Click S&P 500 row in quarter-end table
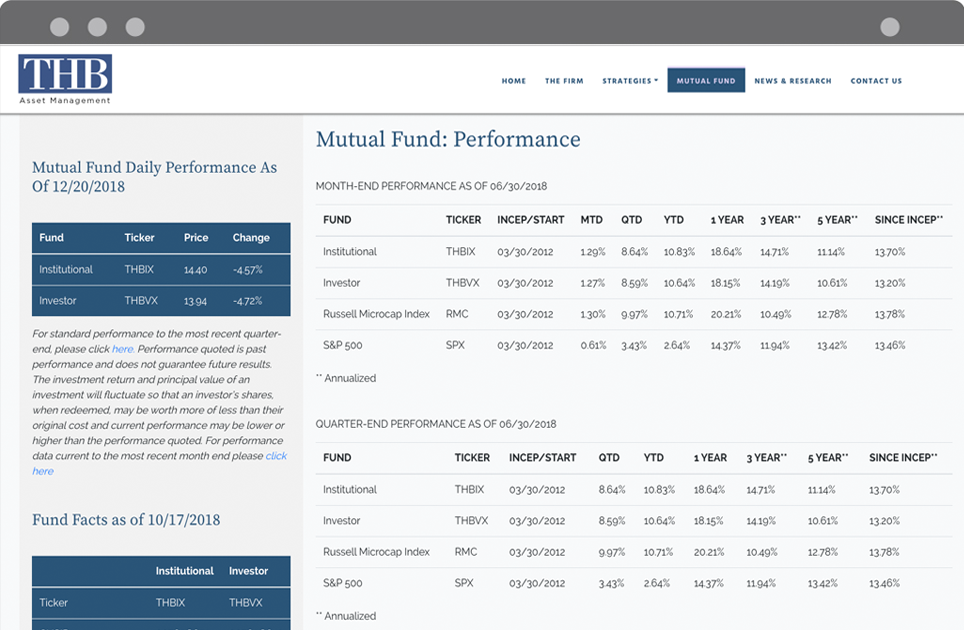This screenshot has width=964, height=630. coord(634,583)
